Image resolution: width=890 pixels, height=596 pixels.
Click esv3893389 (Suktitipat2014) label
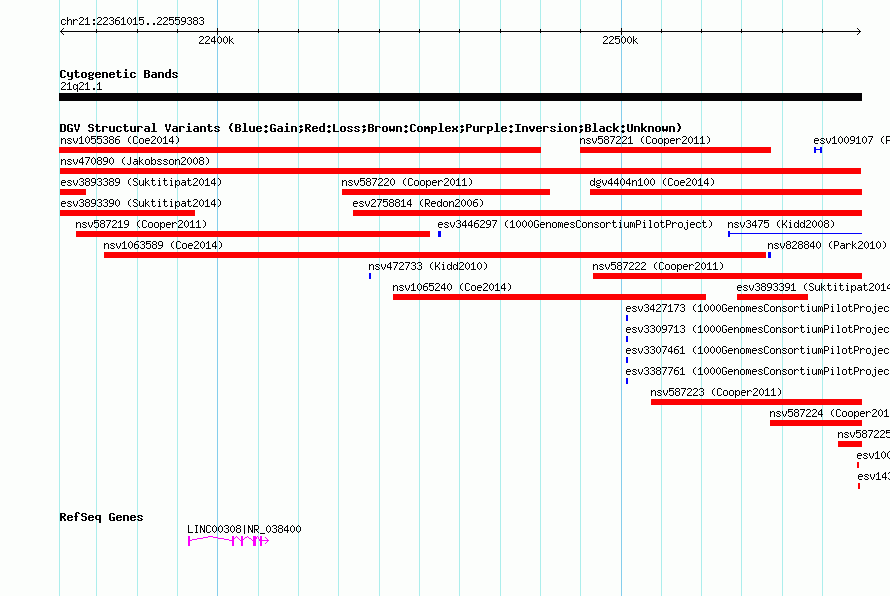pyautogui.click(x=141, y=182)
